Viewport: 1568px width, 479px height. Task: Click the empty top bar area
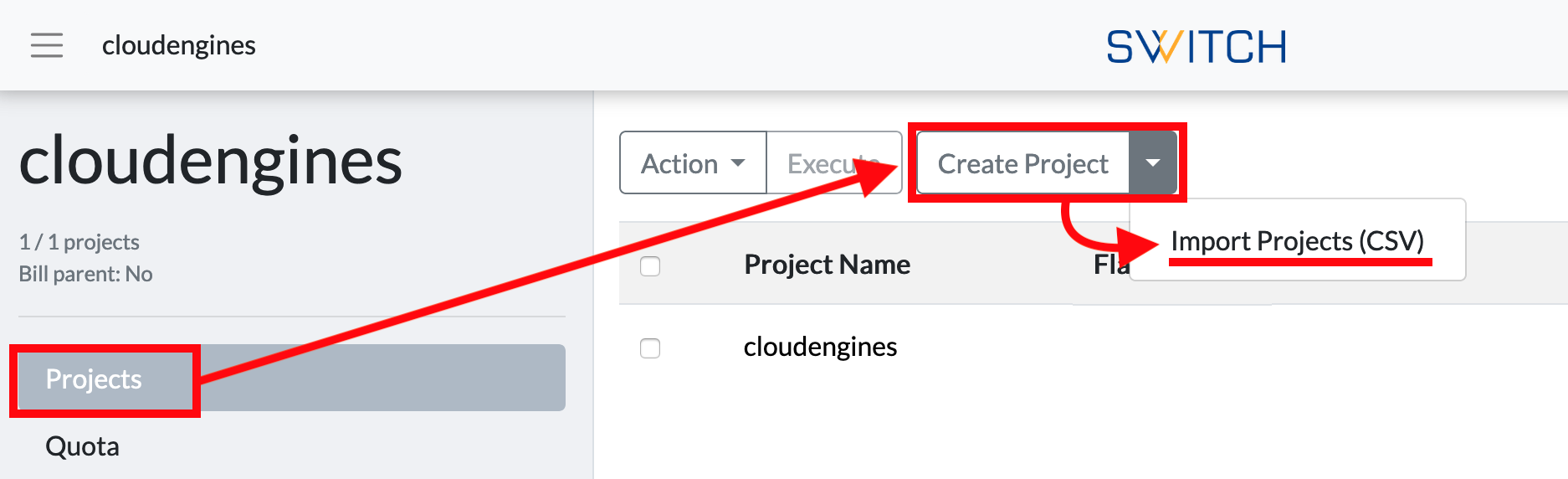669,45
